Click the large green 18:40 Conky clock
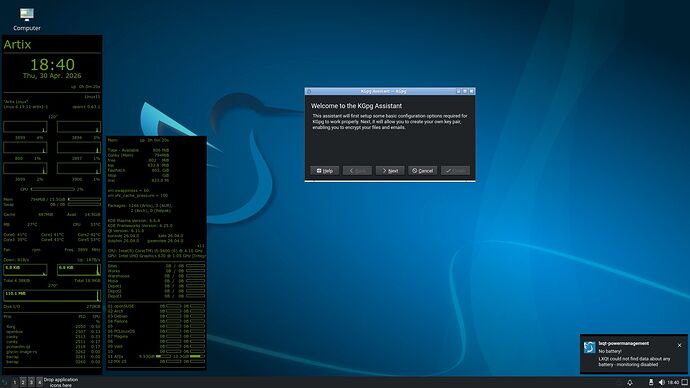This screenshot has height=388, width=690. coord(52,65)
